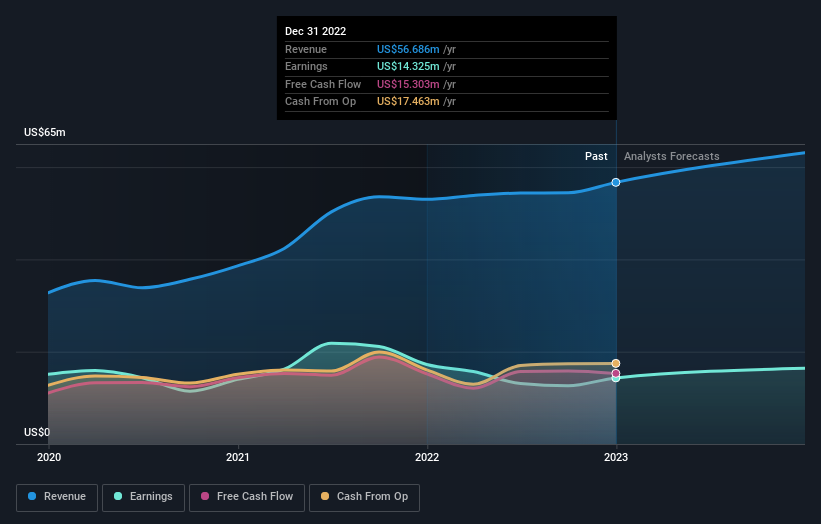
Task: Click the US$15.303m free cash flow value
Action: (408, 84)
